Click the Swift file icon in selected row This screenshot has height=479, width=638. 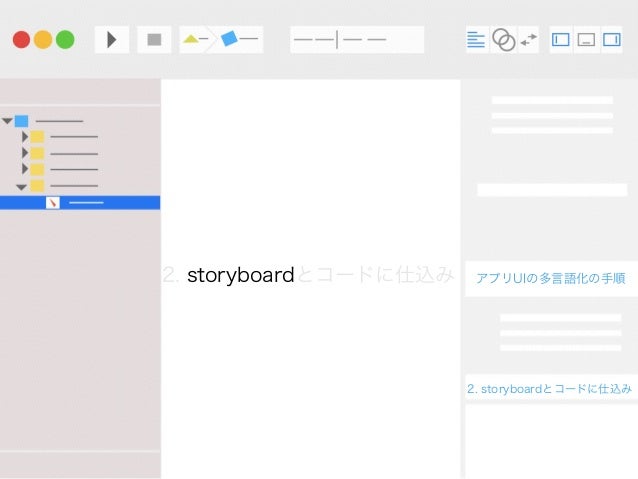click(53, 203)
